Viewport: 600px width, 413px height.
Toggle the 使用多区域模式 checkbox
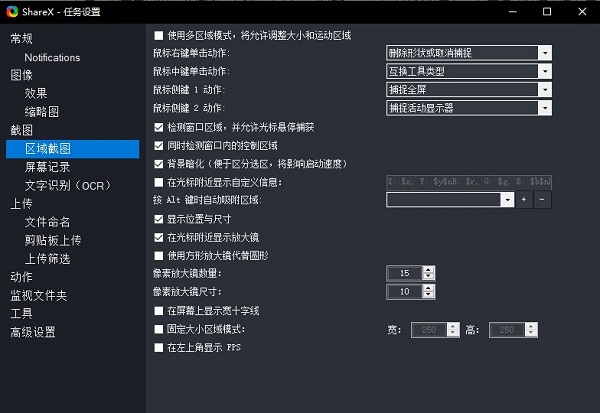coord(159,35)
